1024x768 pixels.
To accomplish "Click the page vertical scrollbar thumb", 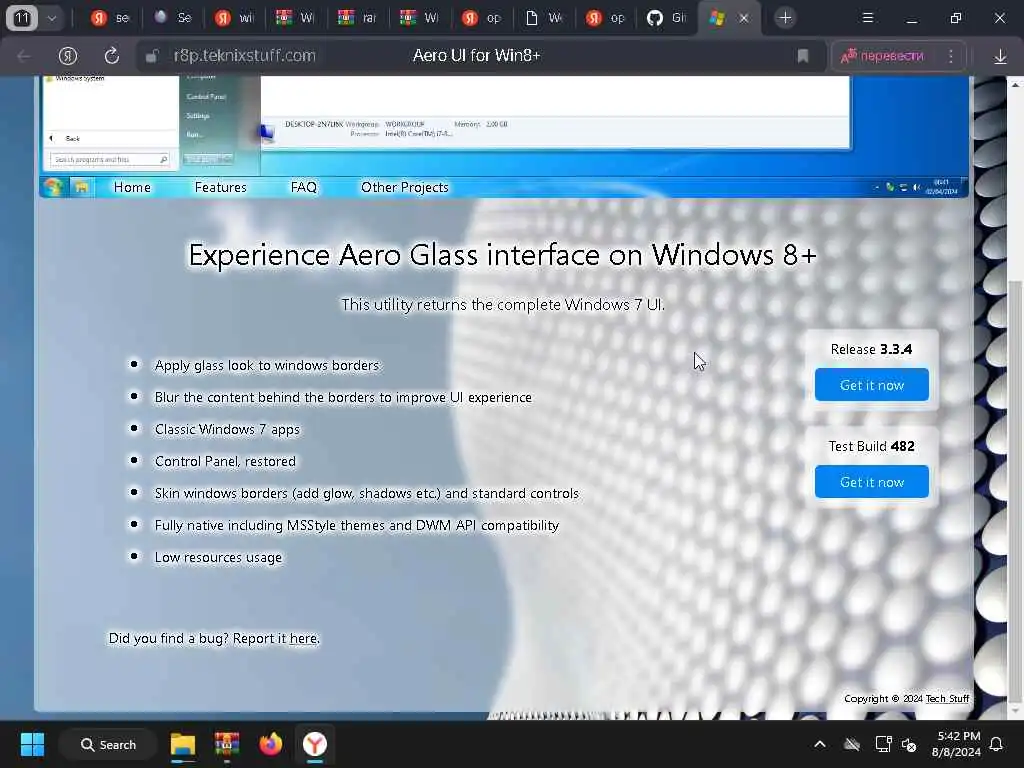I will click(x=1014, y=490).
